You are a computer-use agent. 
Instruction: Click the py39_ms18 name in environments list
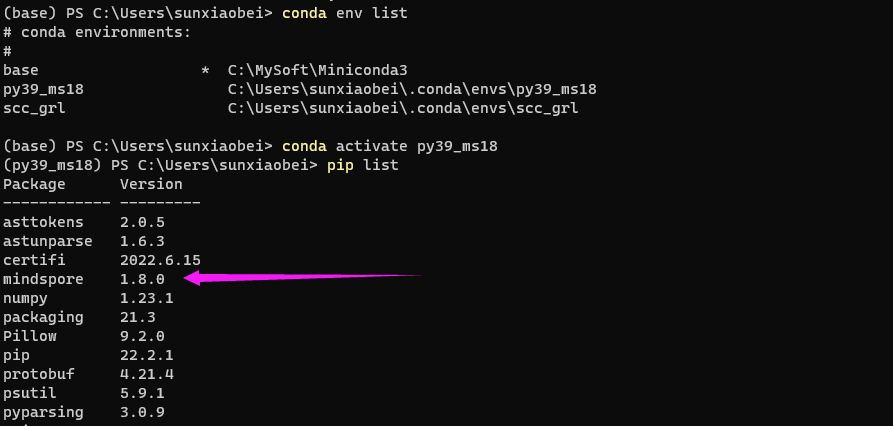[43, 89]
